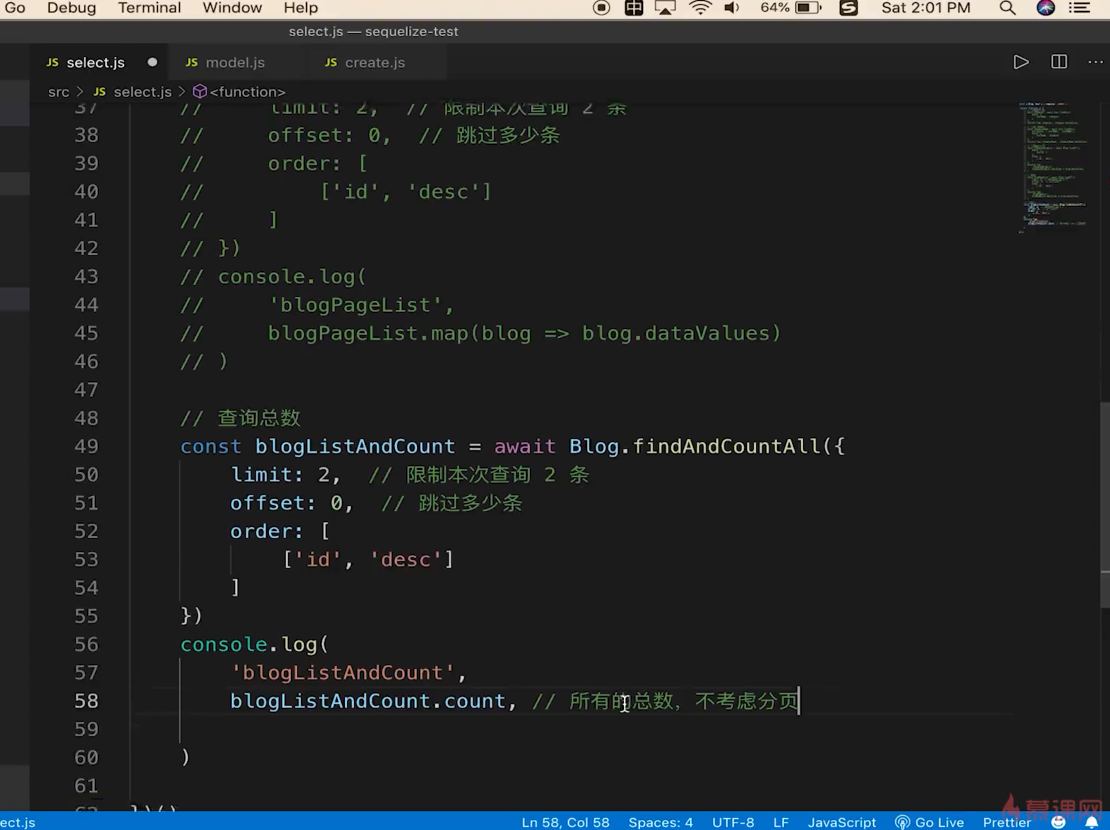Click the AirPlay display icon
Screen dimensions: 1110x830
coord(665,8)
